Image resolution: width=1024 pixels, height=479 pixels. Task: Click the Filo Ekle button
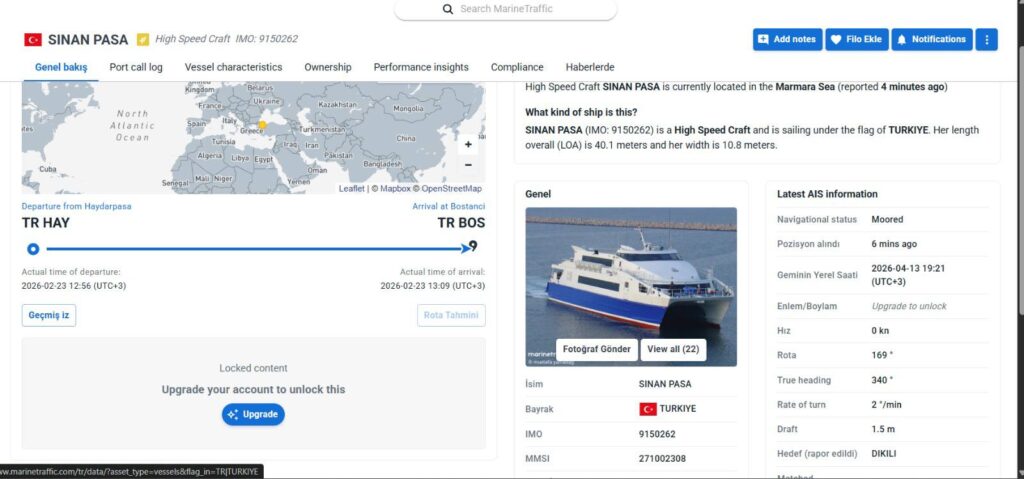click(856, 39)
